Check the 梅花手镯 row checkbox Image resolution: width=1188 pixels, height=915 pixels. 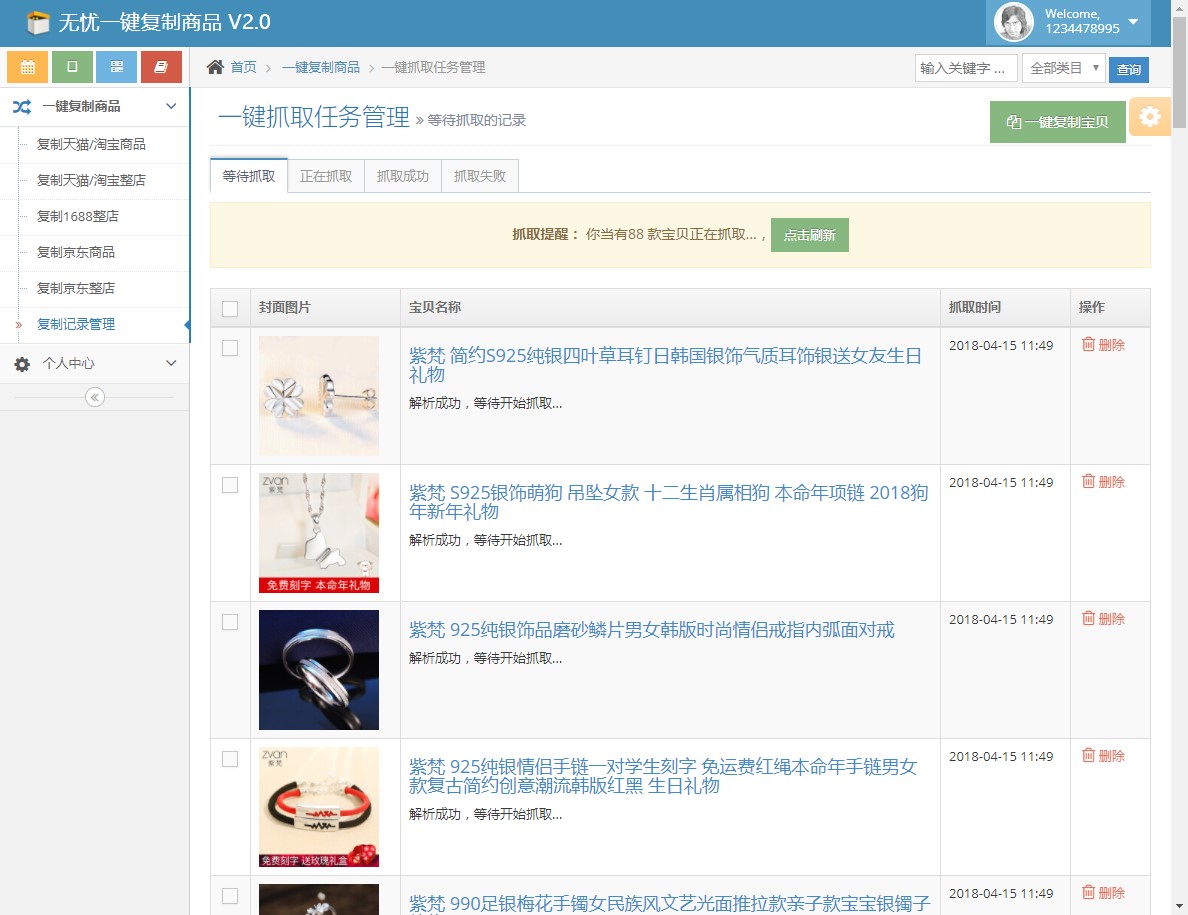tap(230, 896)
